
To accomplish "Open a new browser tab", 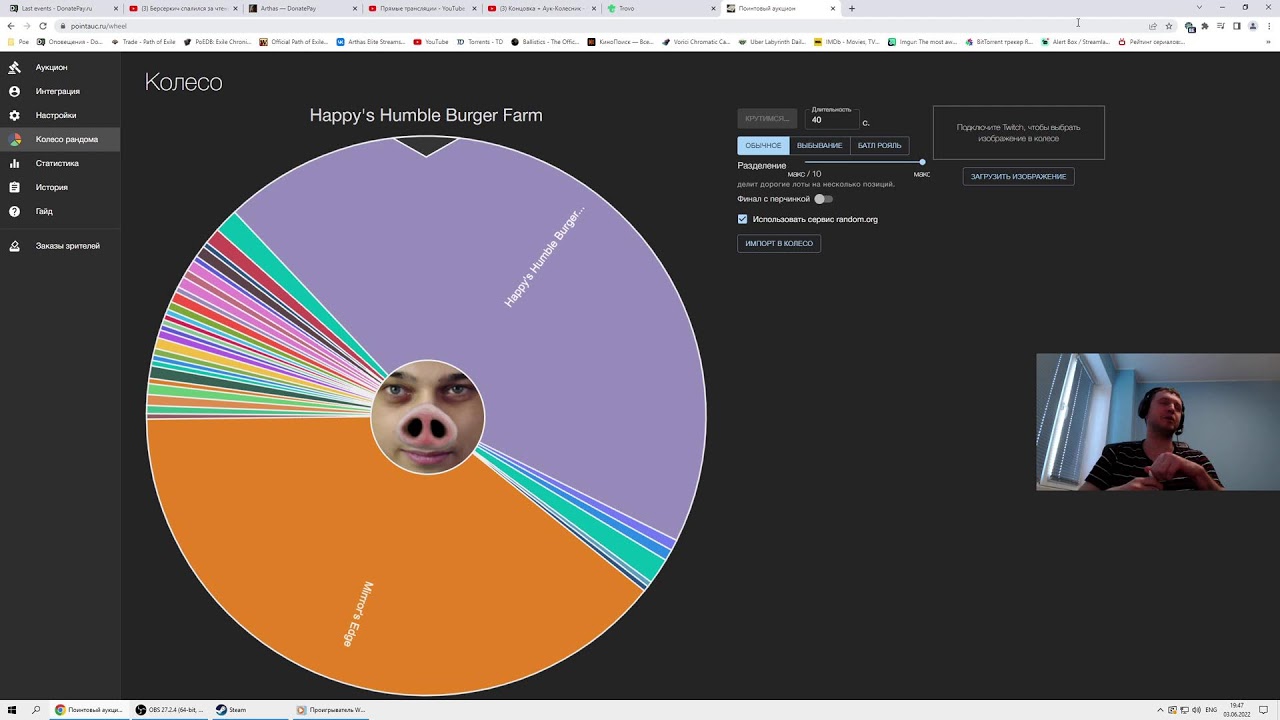I will point(852,8).
